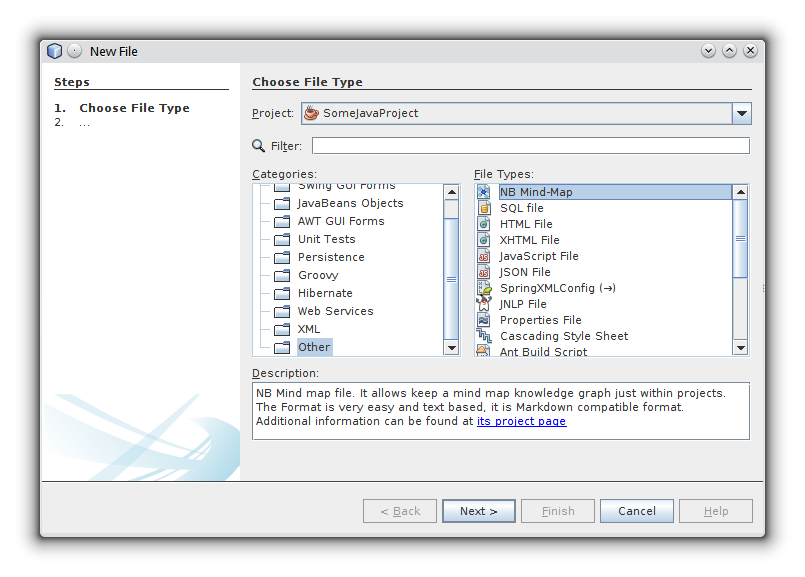Select the Hibernate category

pyautogui.click(x=325, y=293)
